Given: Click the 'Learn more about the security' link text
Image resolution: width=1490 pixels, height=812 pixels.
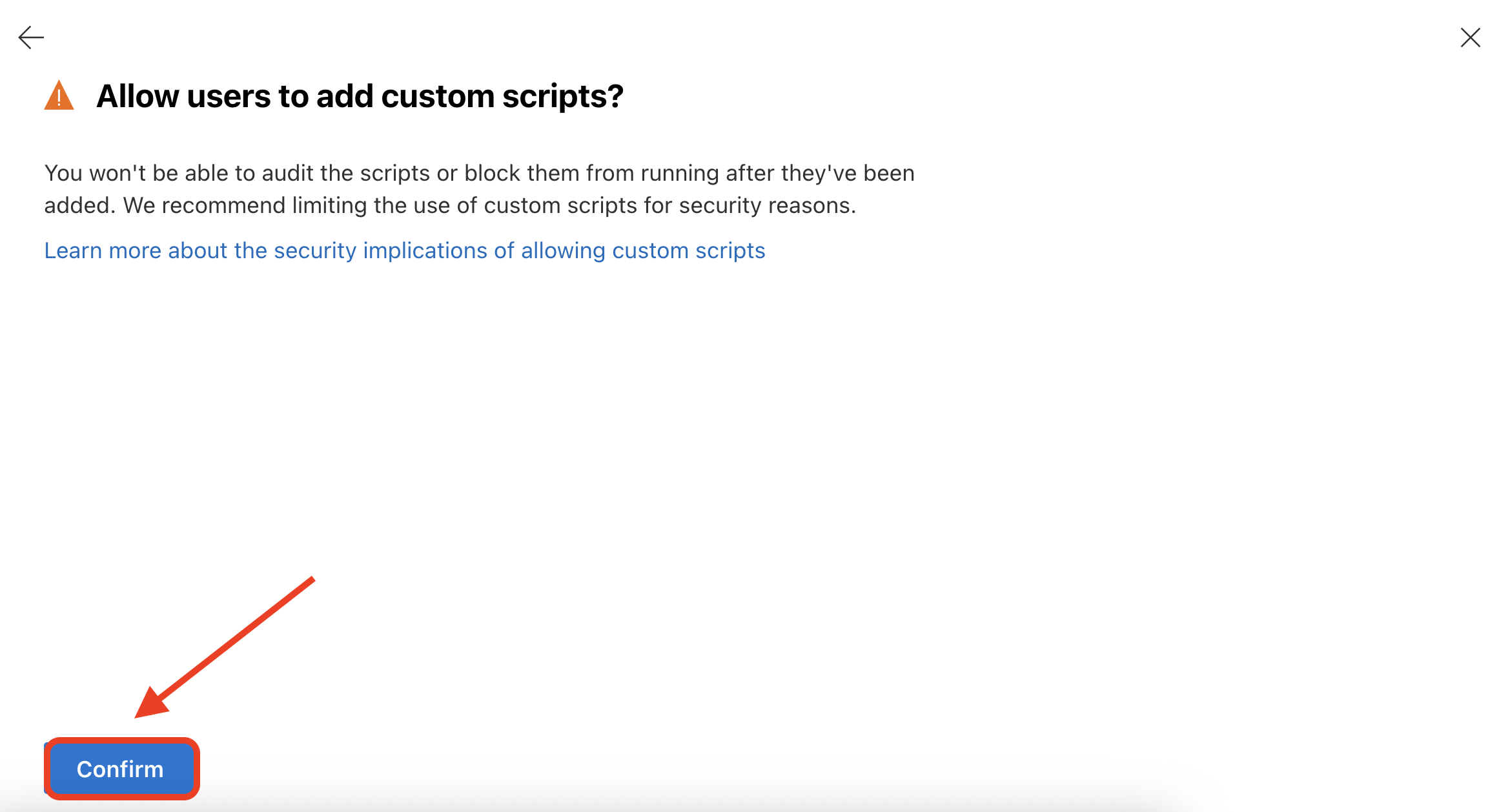Looking at the screenshot, I should point(200,250).
